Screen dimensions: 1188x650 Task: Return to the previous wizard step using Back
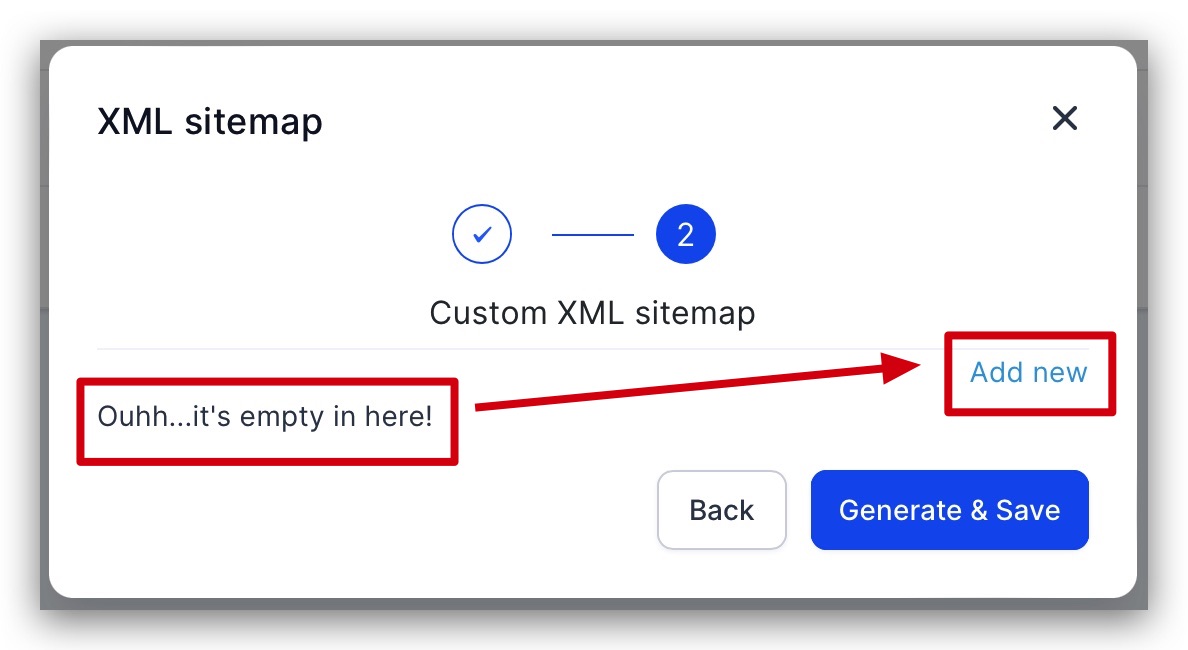(x=721, y=510)
